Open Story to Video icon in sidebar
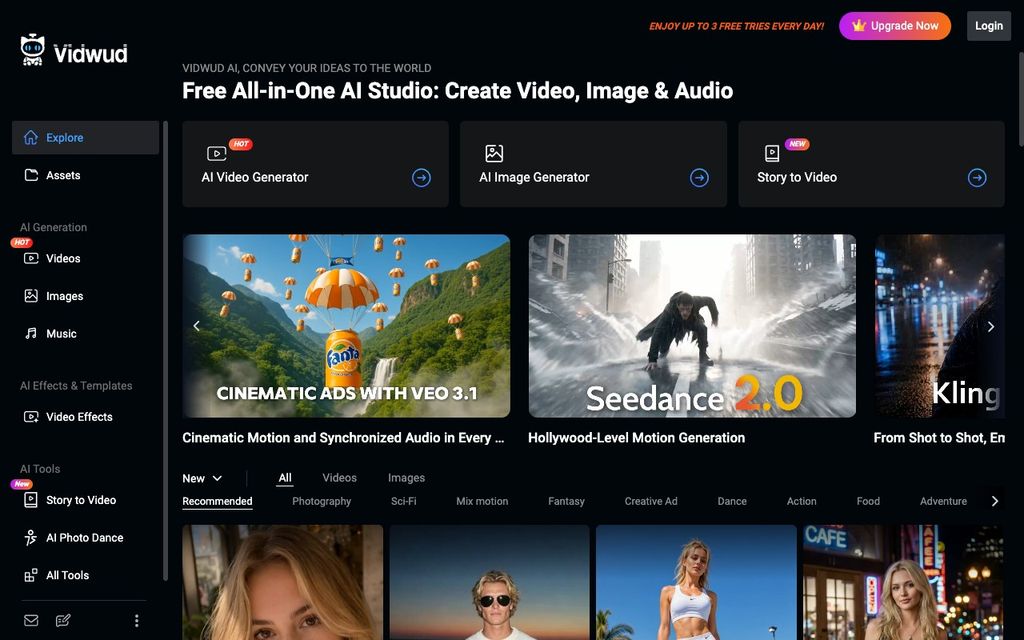The image size is (1024, 640). click(x=31, y=500)
